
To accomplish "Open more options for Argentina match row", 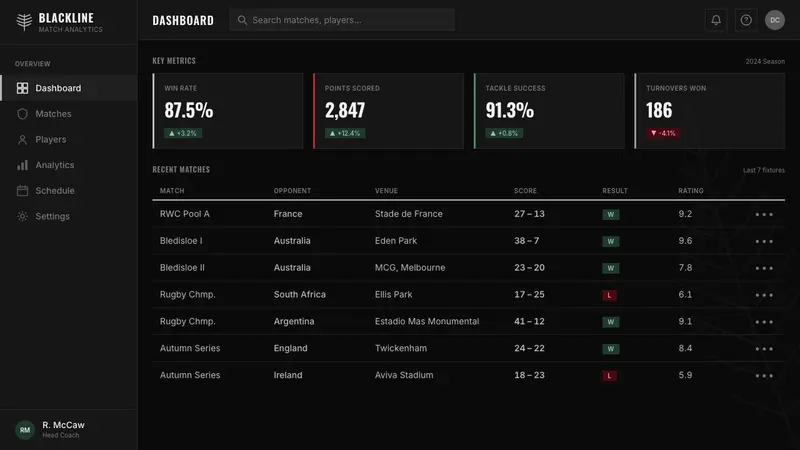I will (x=764, y=322).
